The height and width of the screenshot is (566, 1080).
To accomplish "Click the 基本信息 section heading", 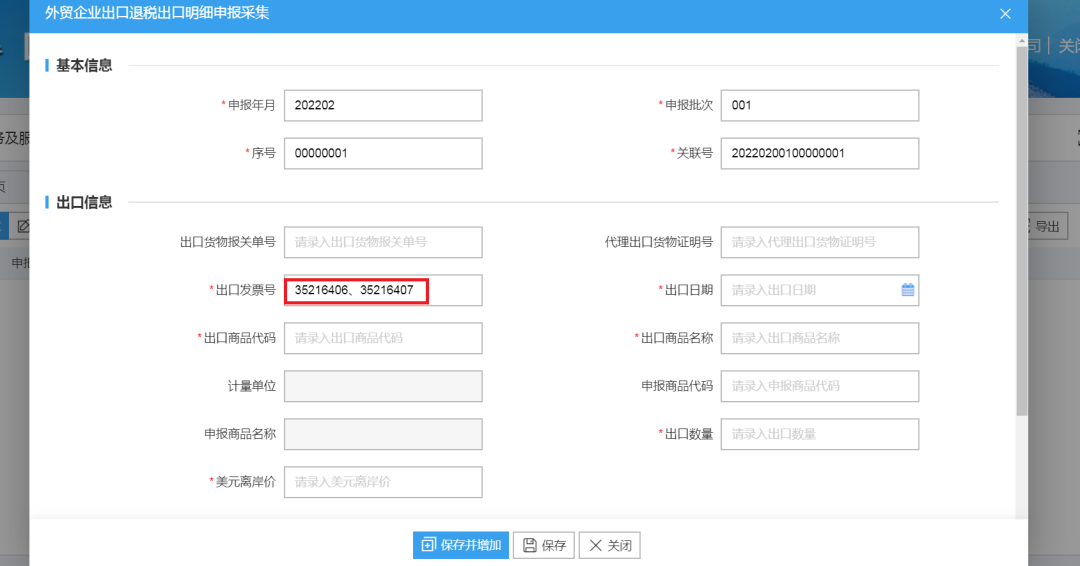I will coord(83,65).
